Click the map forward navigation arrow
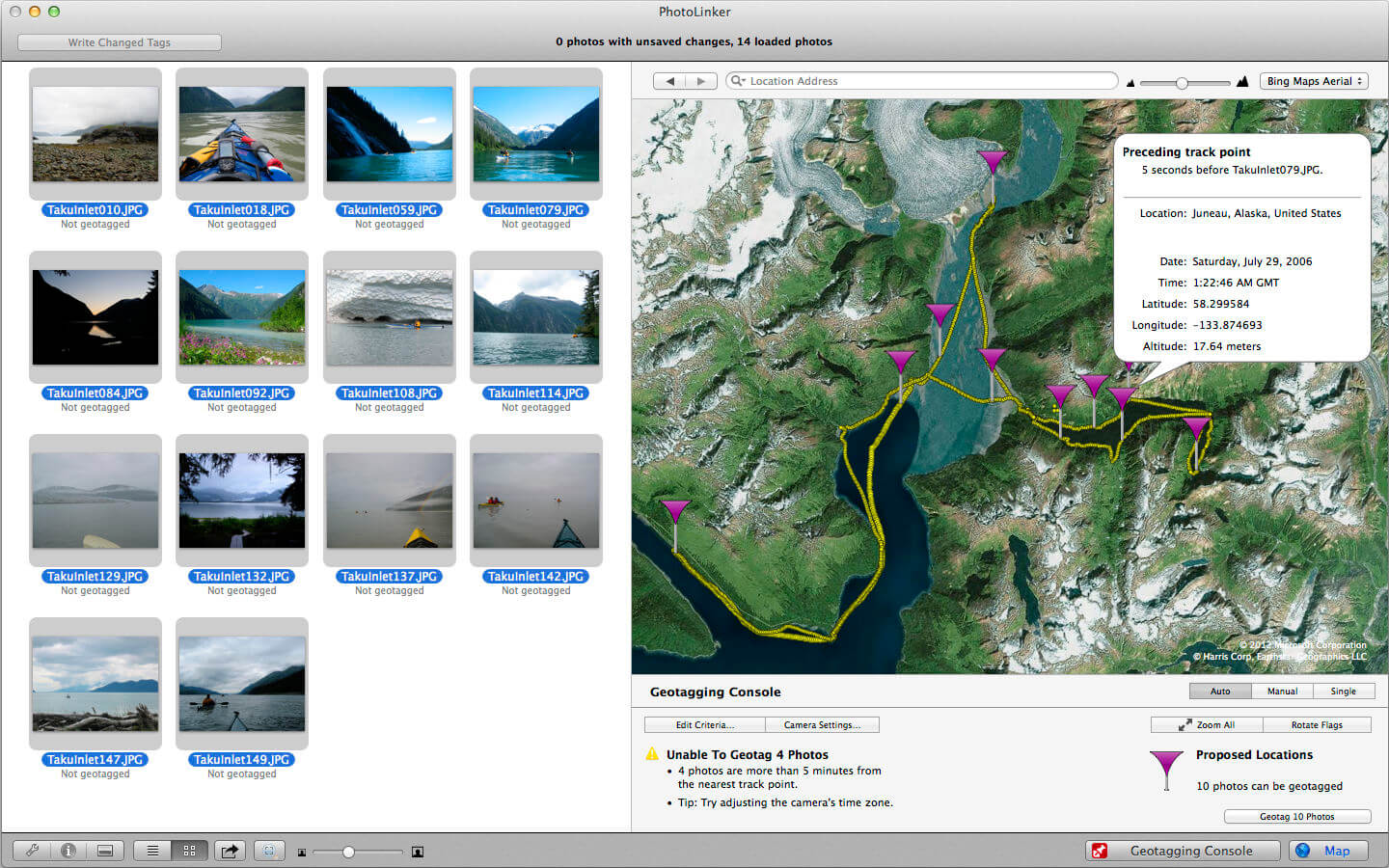The image size is (1389, 868). coord(702,81)
